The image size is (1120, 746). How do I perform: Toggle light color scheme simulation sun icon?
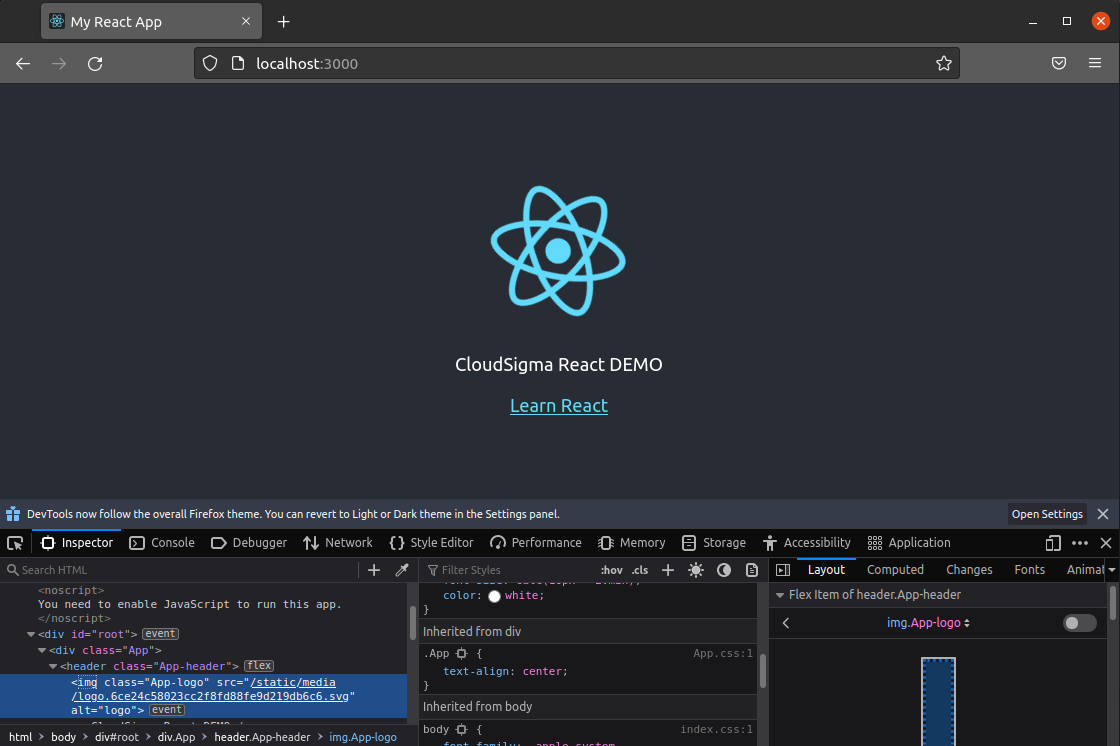coord(696,570)
